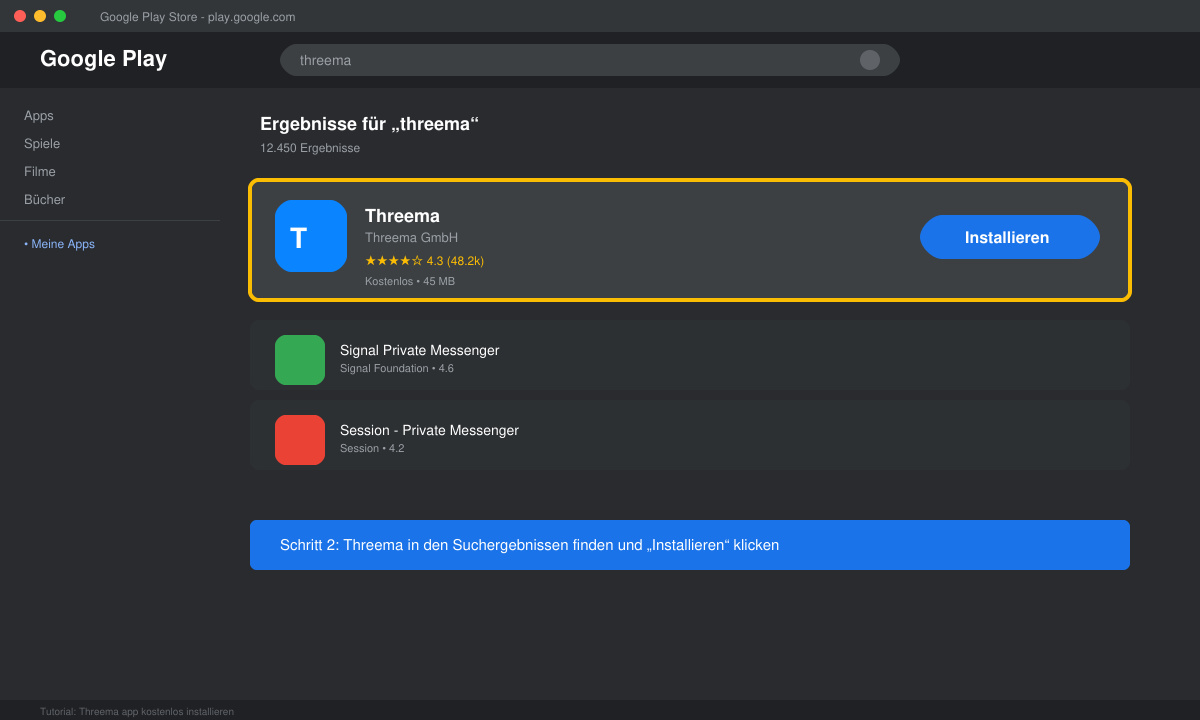Click the Threema GmbH developer name
This screenshot has width=1200, height=720.
coord(411,238)
